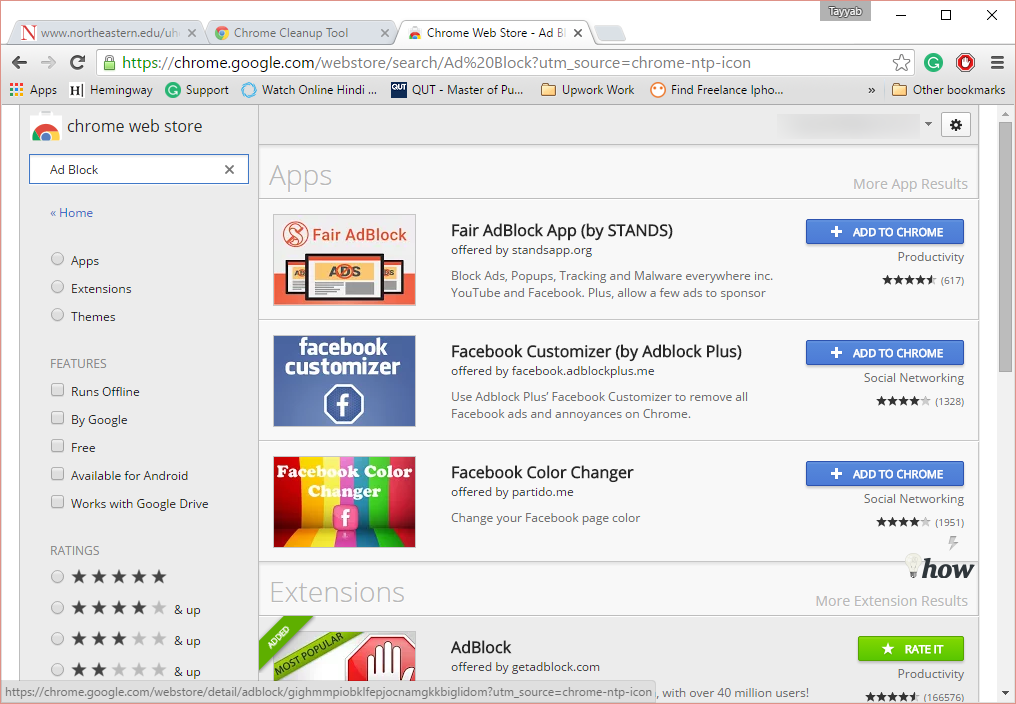This screenshot has height=704, width=1016.
Task: Clear the Ad Block search text
Action: [x=229, y=170]
